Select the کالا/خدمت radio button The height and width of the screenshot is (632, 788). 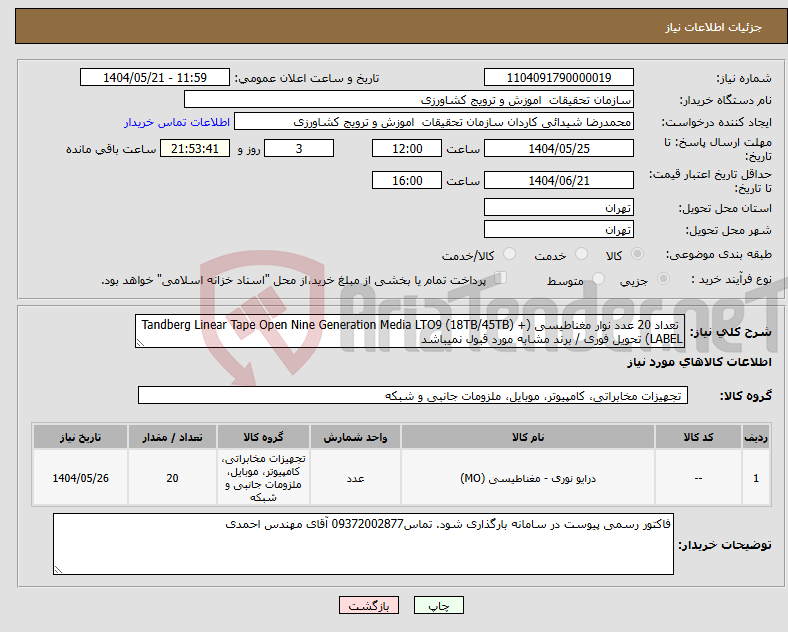coord(509,254)
